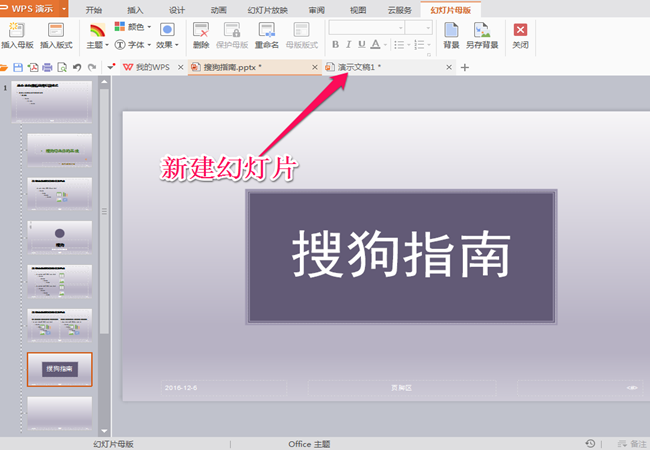The image size is (650, 450).
Task: Close the 搜狗指南.pptx document tab
Action: 315,67
